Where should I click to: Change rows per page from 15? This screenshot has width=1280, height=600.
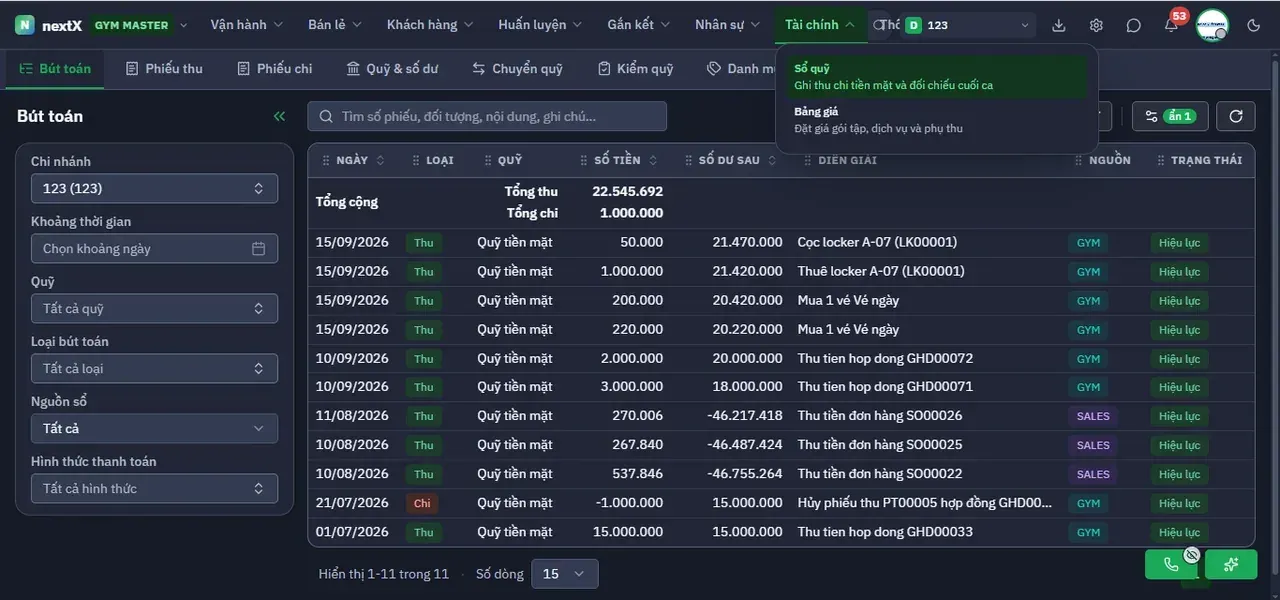[565, 573]
